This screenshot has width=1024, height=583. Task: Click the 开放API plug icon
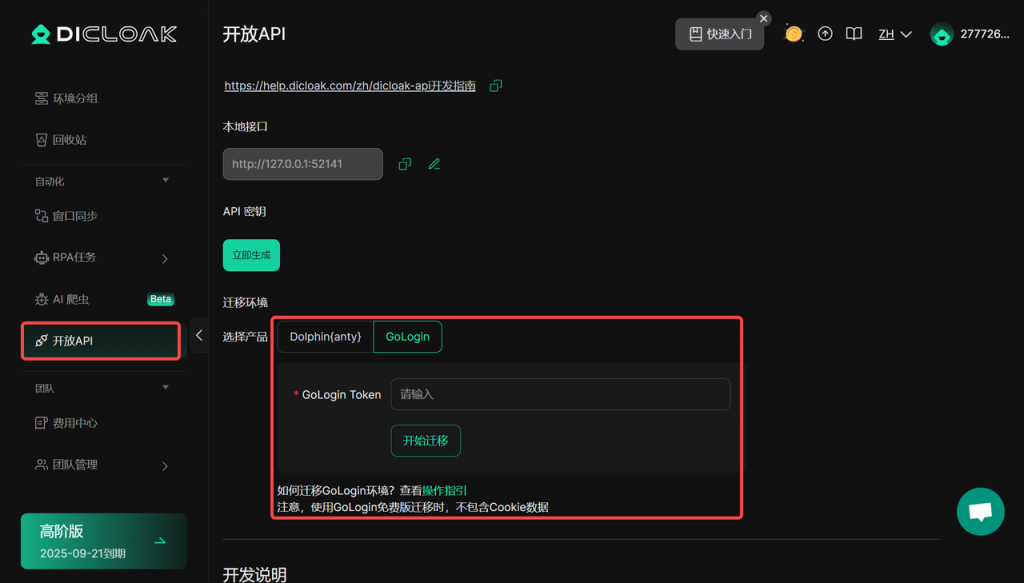click(x=41, y=341)
